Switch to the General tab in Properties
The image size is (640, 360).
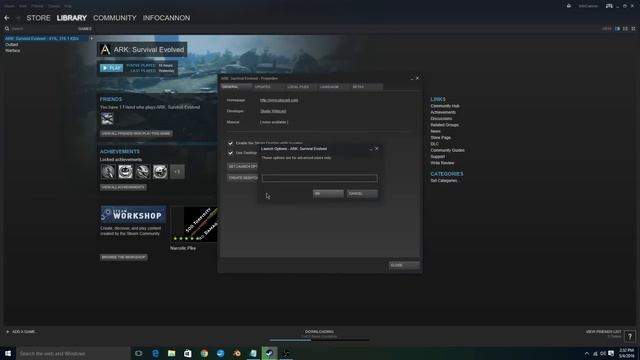[x=236, y=87]
